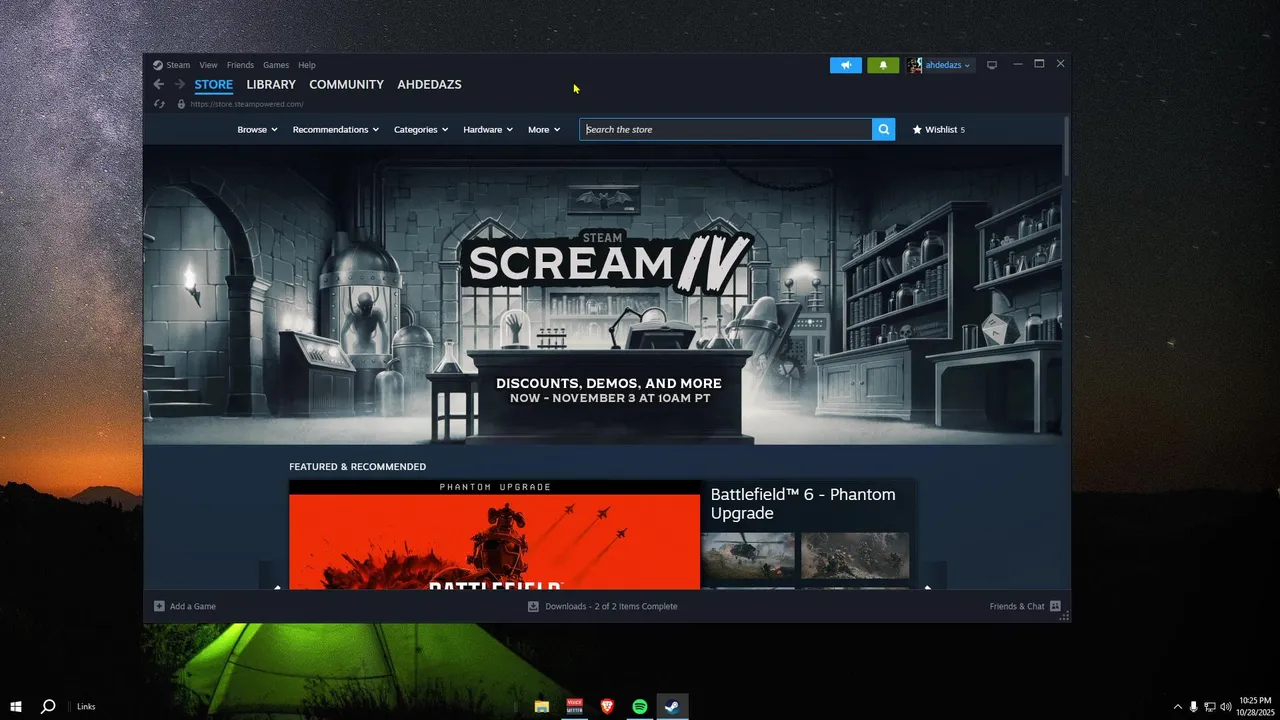Go forward with the right arrow icon
Image resolution: width=1280 pixels, height=720 pixels.
(180, 85)
